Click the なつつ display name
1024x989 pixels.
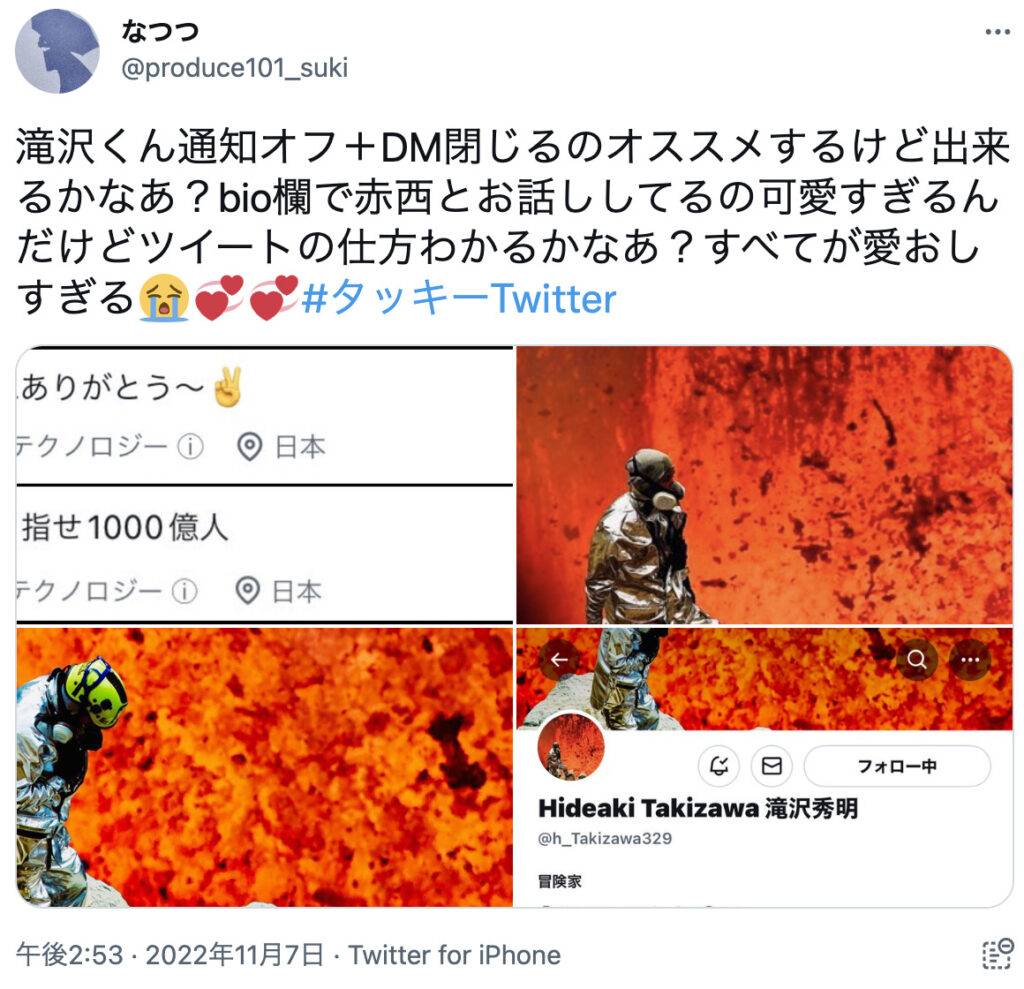pyautogui.click(x=161, y=31)
